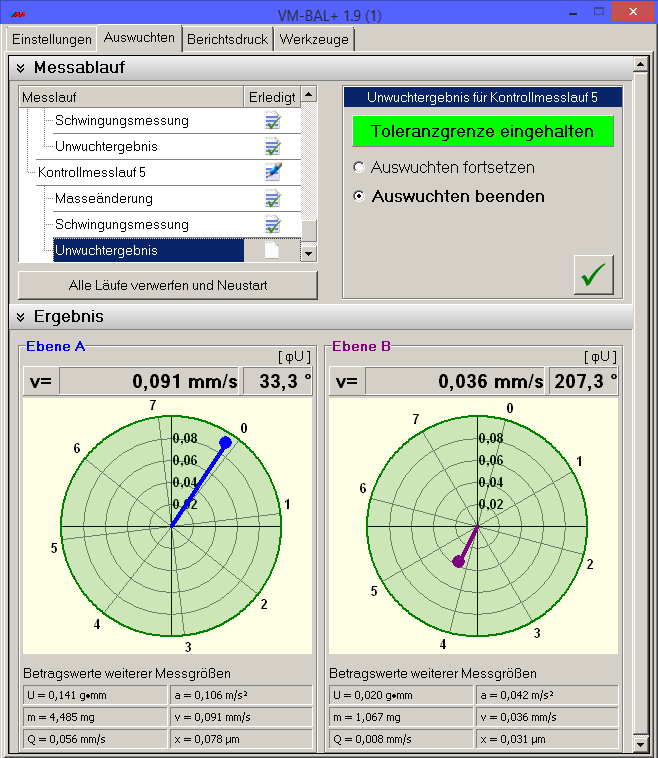Open the Werkzeuge tab
The image size is (658, 758).
[x=315, y=39]
